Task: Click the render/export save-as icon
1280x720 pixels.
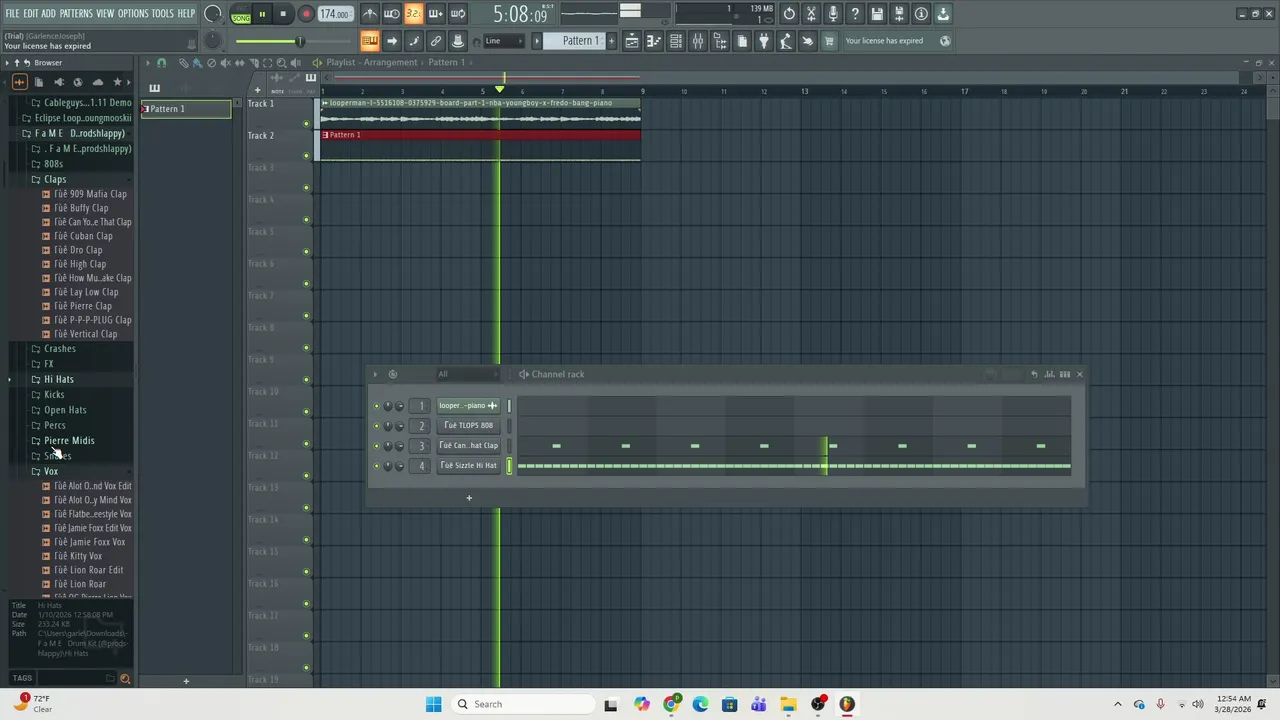Action: pyautogui.click(x=899, y=14)
